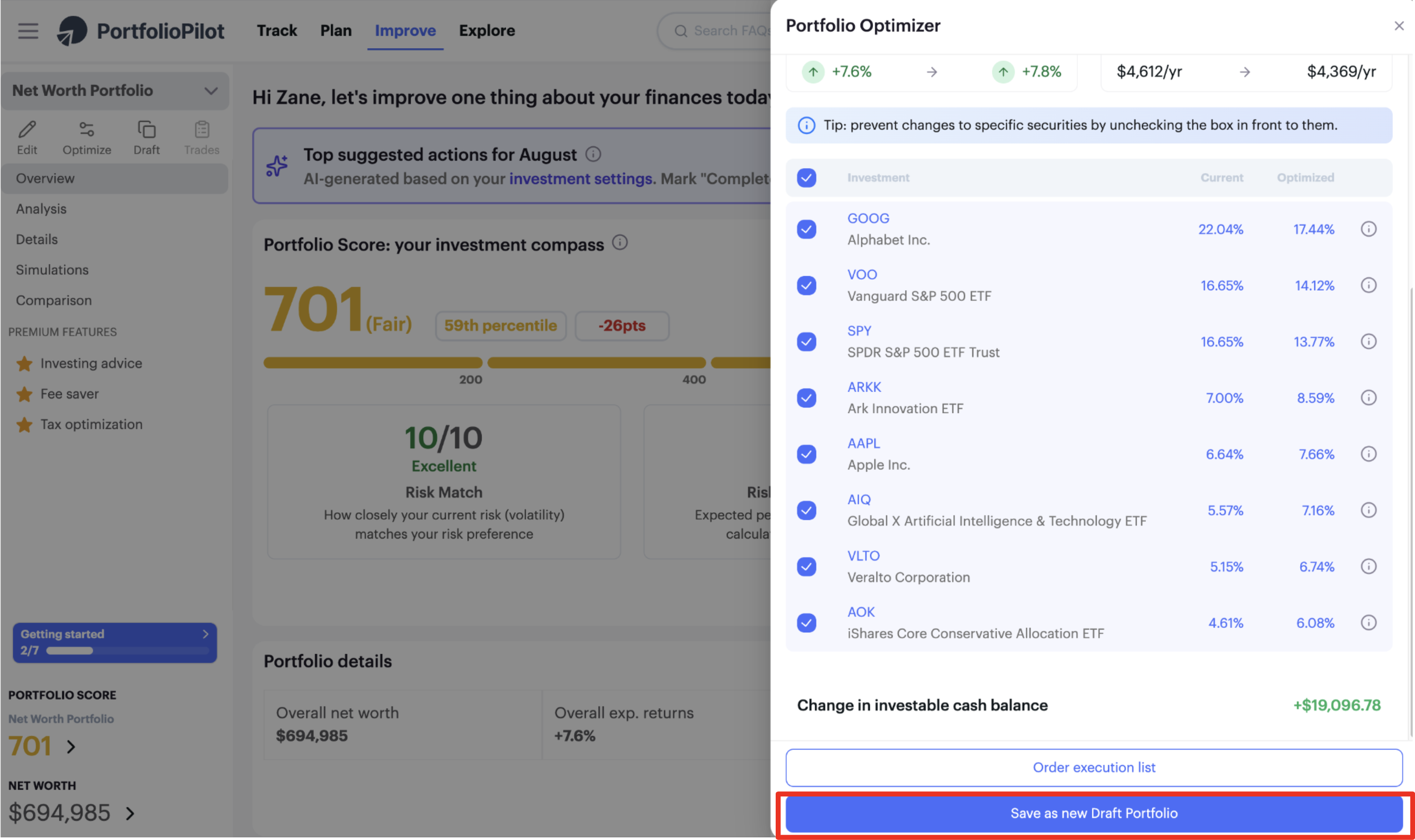Image resolution: width=1415 pixels, height=840 pixels.
Task: Click the tip info icon in optimizer
Action: 806,125
